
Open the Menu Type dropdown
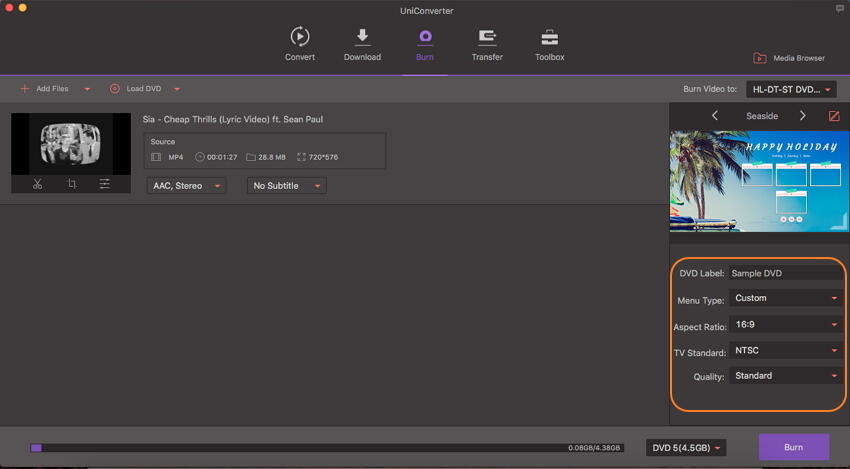[x=785, y=298]
